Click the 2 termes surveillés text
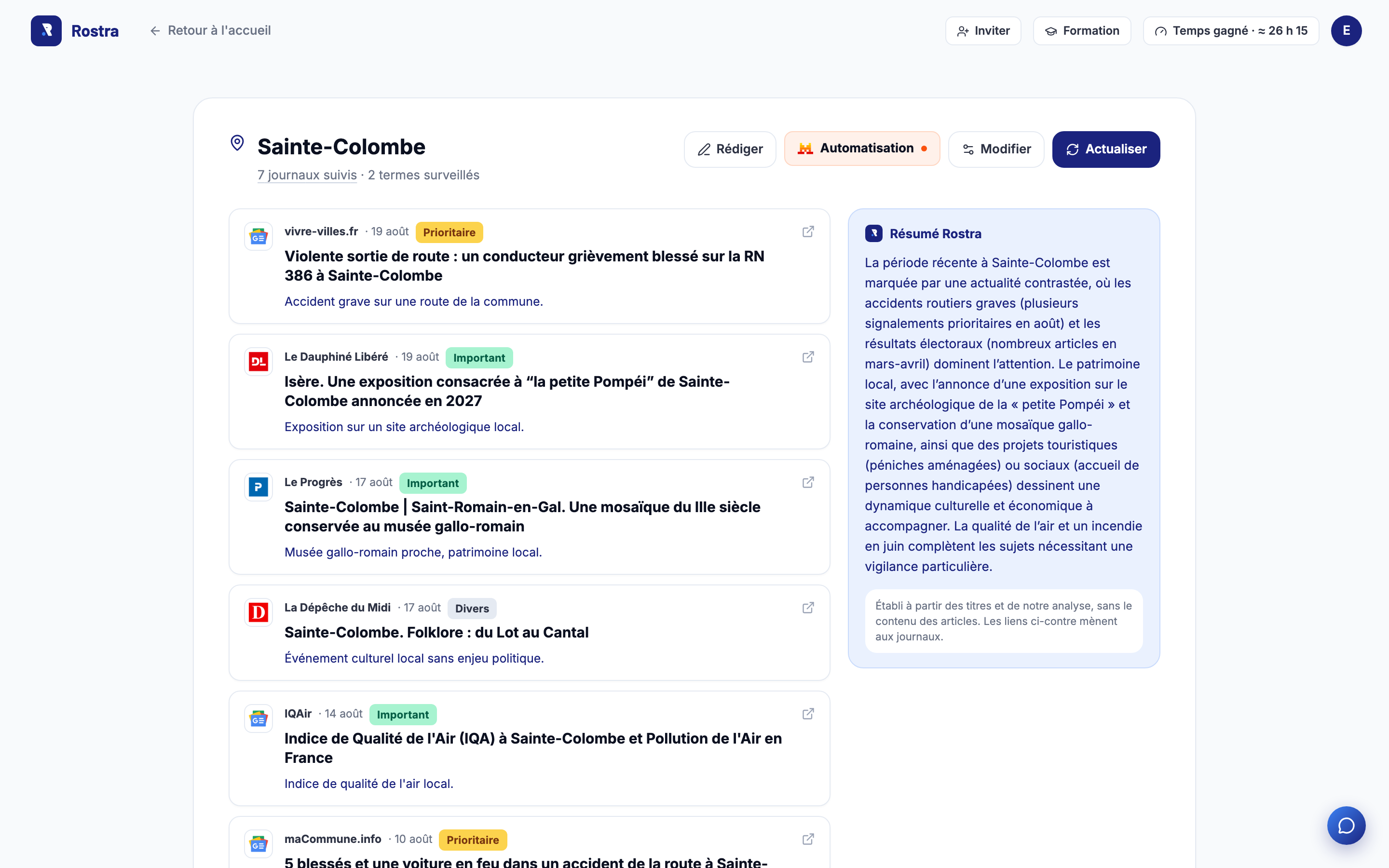The image size is (1389, 868). (423, 175)
